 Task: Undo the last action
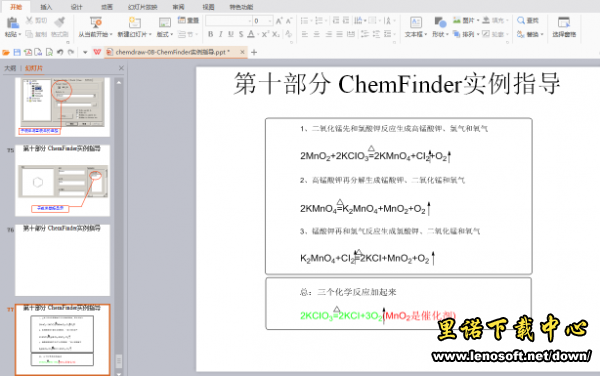(60, 52)
